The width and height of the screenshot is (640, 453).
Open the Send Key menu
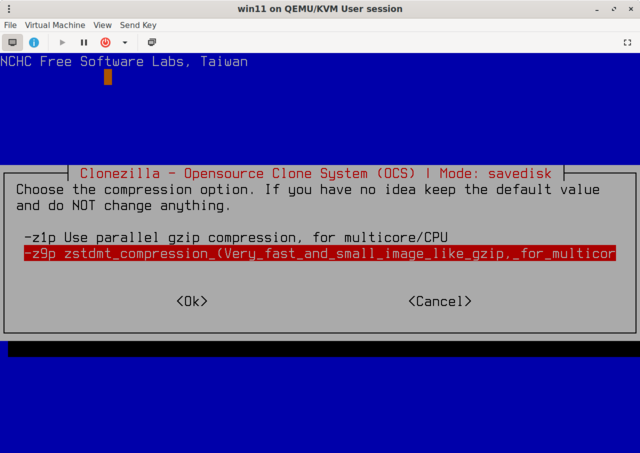click(x=137, y=24)
